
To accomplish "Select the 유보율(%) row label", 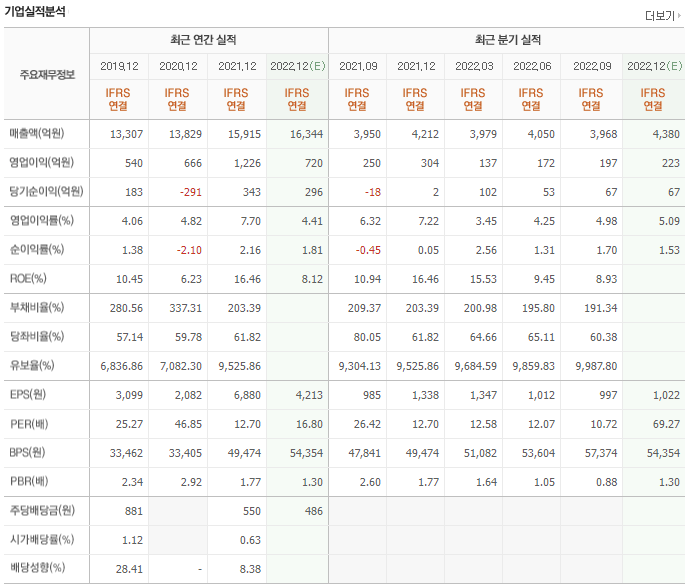I will tap(32, 365).
